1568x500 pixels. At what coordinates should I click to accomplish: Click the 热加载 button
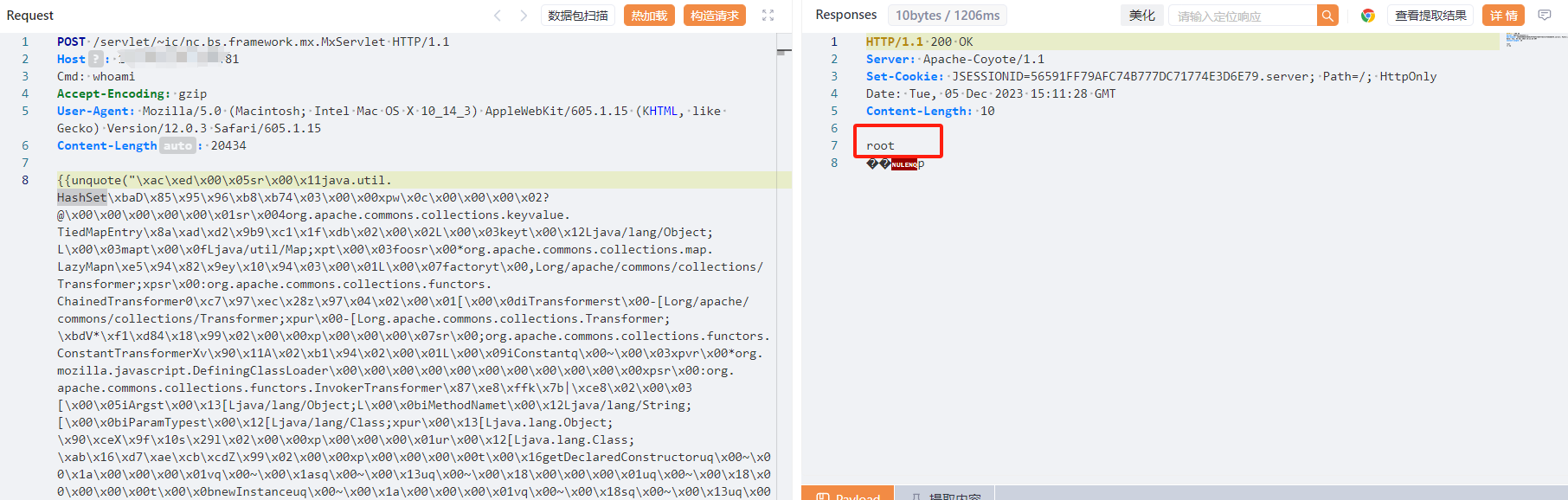point(649,16)
